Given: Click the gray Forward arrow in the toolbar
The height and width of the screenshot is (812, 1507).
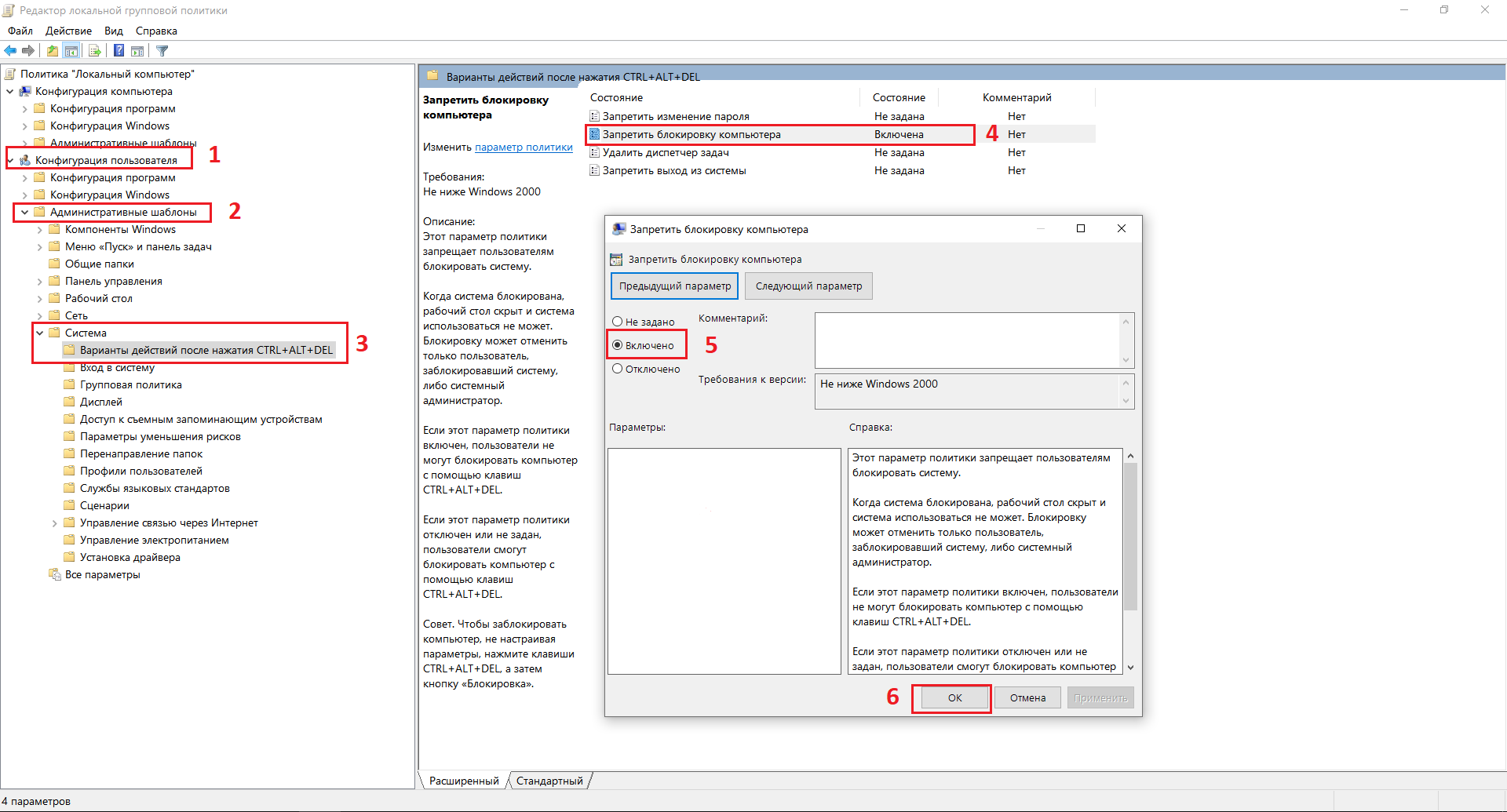Looking at the screenshot, I should tap(28, 51).
